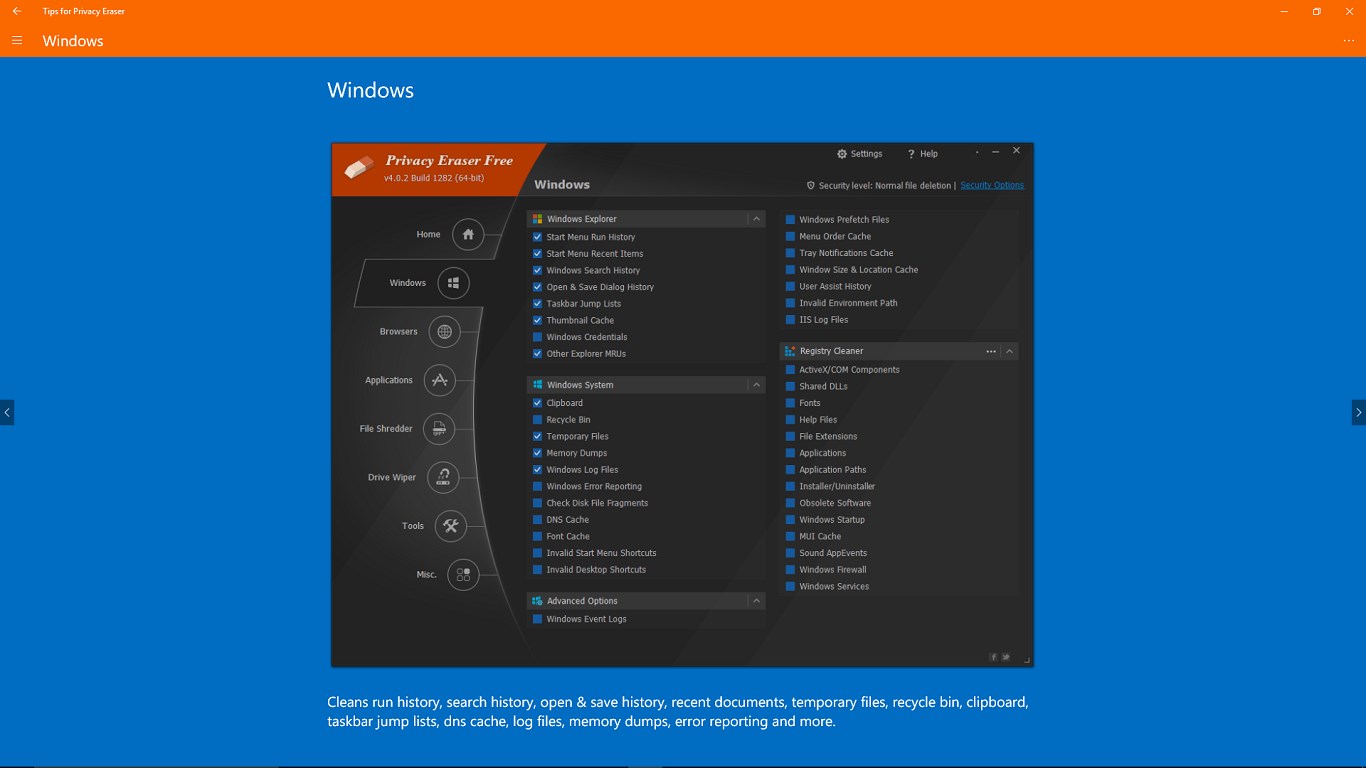The height and width of the screenshot is (768, 1366).
Task: Select the Home sidebar label
Action: (x=428, y=234)
